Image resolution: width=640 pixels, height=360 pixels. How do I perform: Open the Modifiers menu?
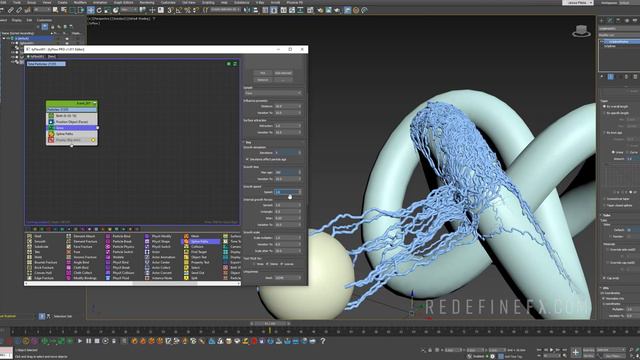click(80, 2)
